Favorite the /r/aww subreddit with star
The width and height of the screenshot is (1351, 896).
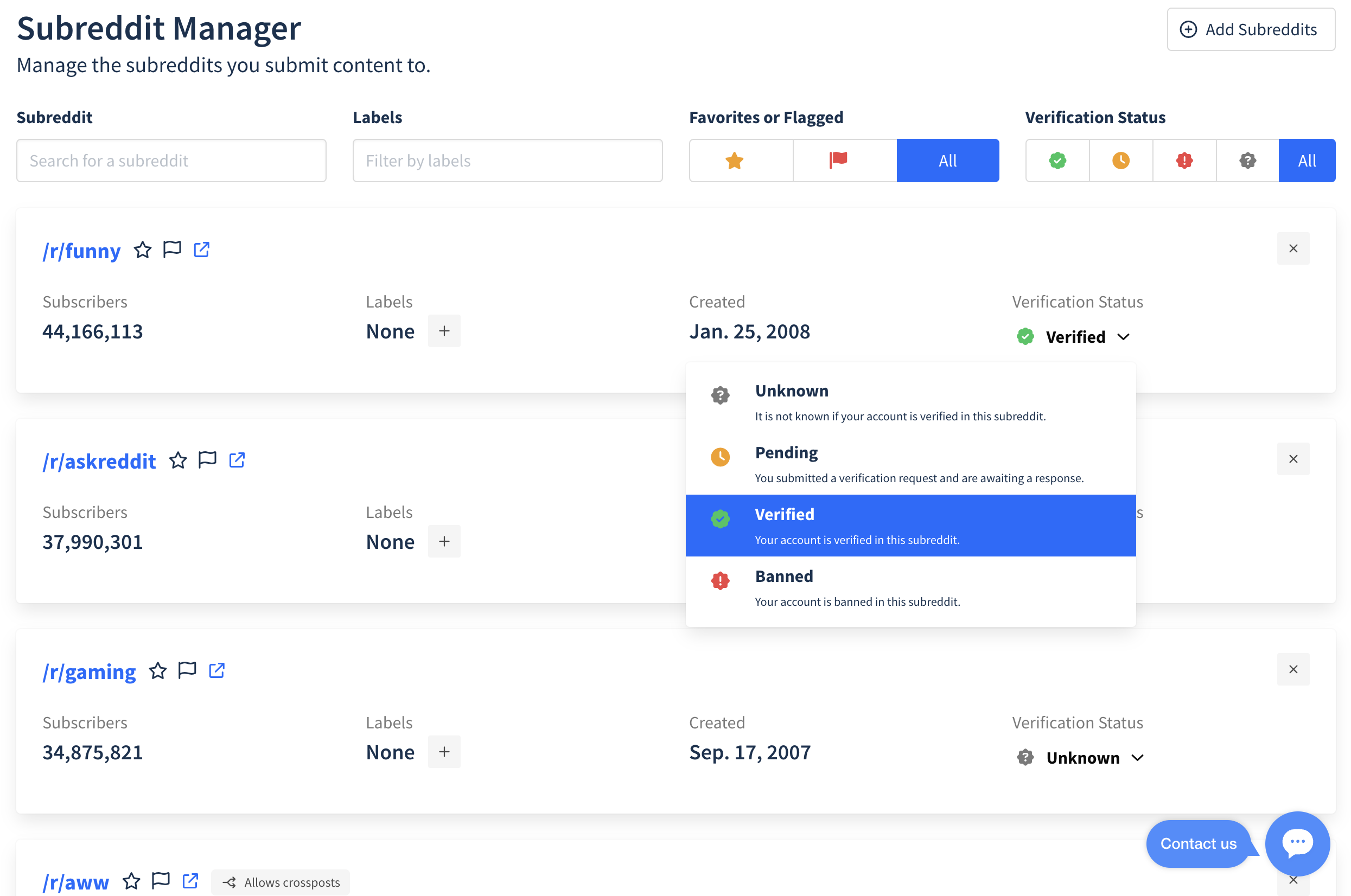[131, 881]
